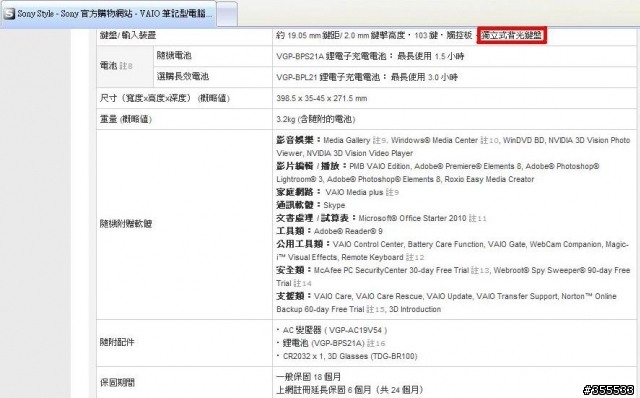This screenshot has width=640, height=398.
Task: Click the 獨立式背光鍵盤 text
Action: (512, 36)
